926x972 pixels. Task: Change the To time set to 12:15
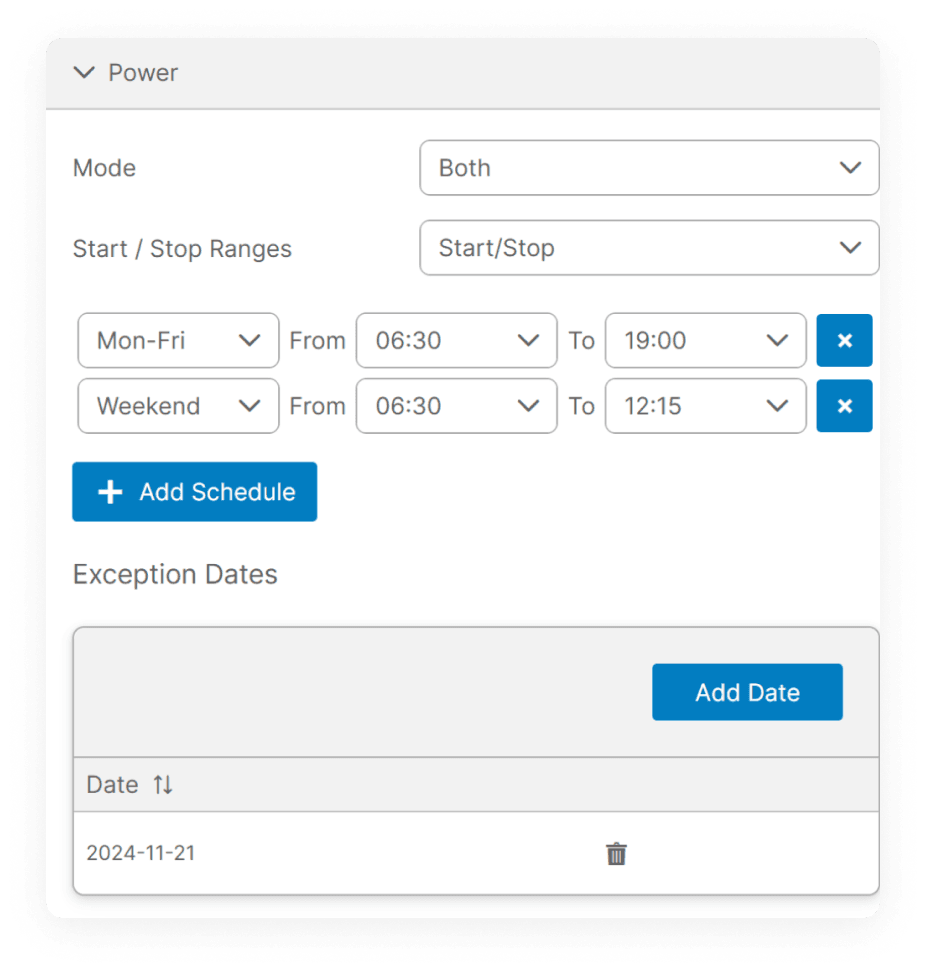pos(705,406)
